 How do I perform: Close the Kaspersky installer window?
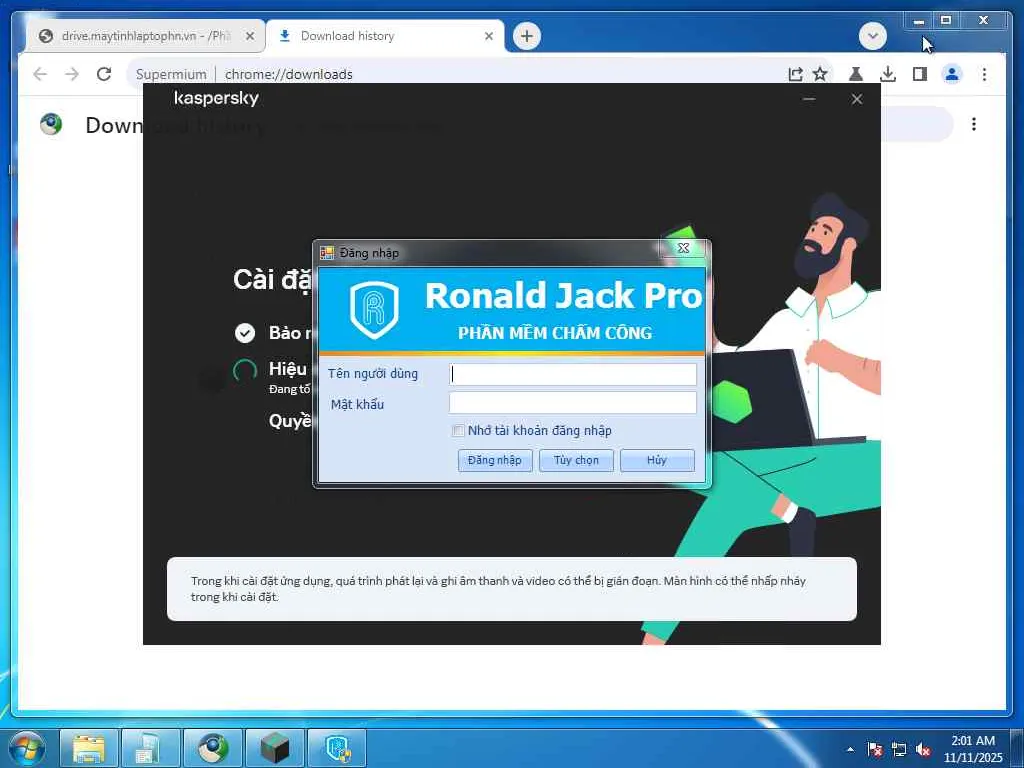[x=857, y=99]
